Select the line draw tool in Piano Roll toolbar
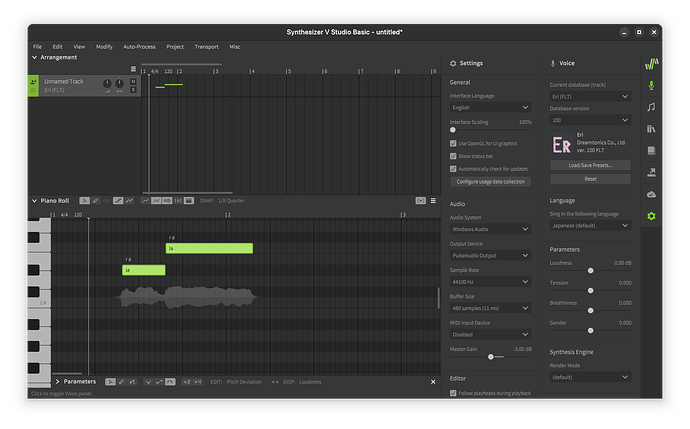The width and height of the screenshot is (690, 429). pos(118,201)
